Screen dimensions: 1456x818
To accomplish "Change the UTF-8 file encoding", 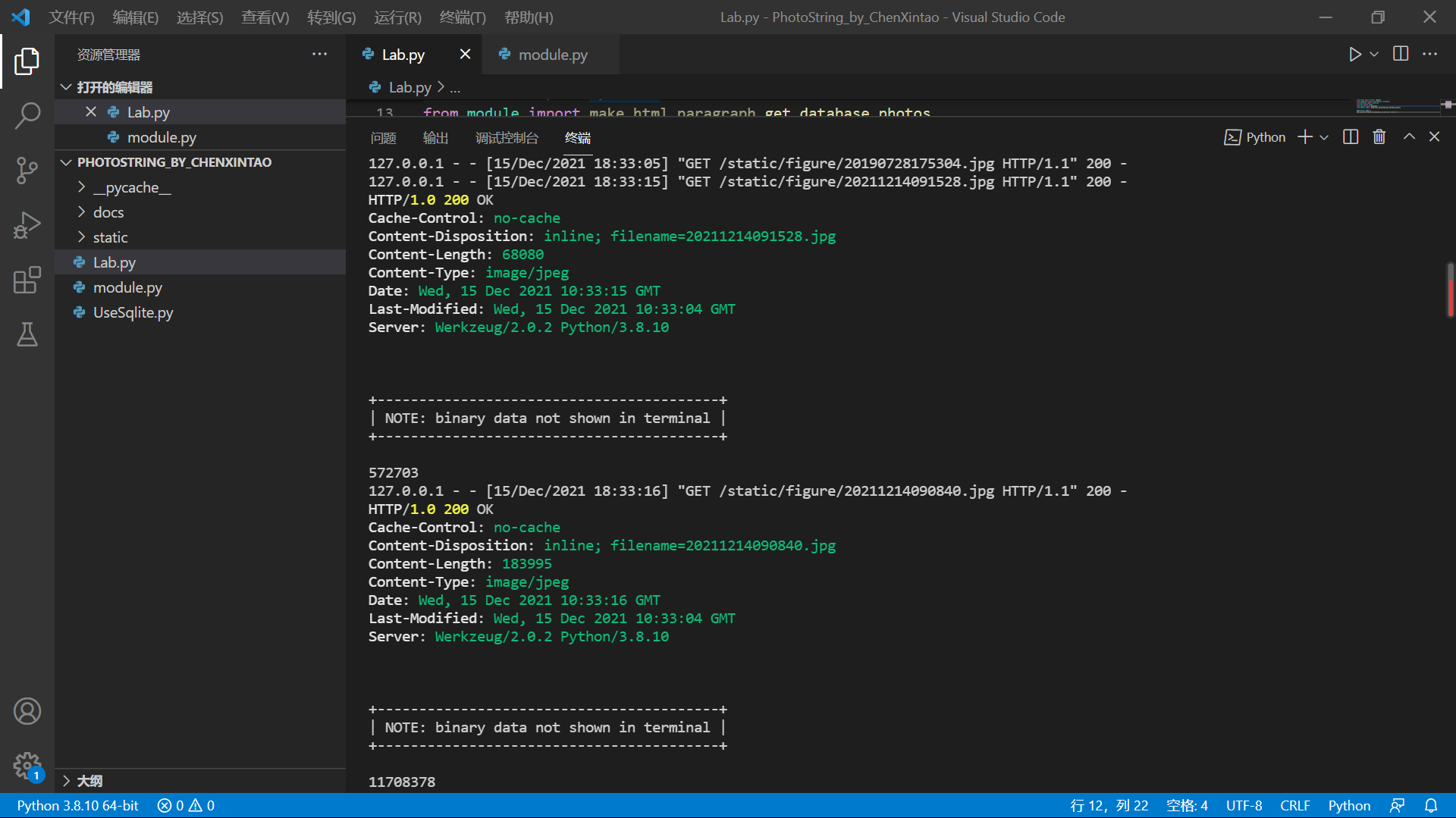I will 1244,806.
